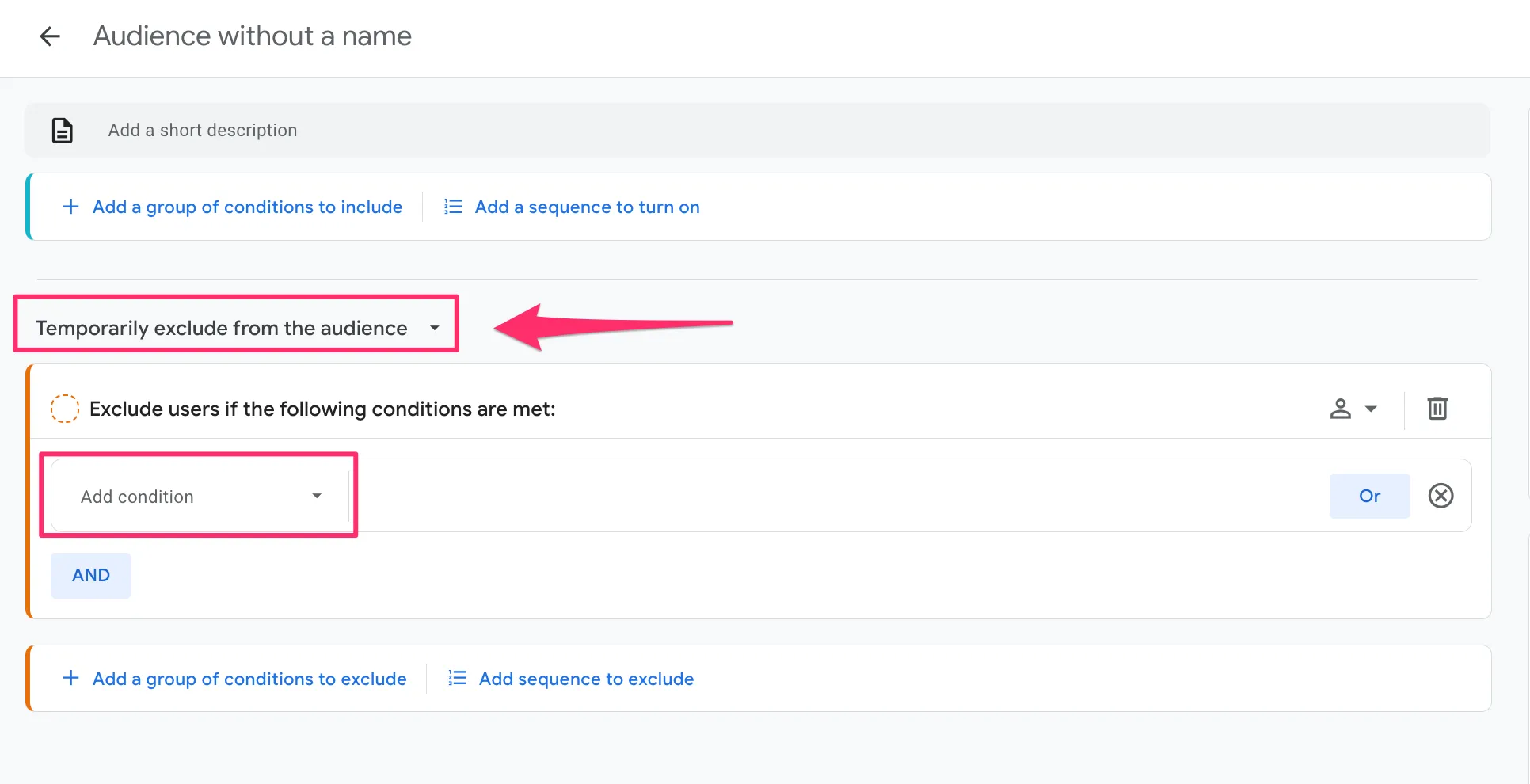Click the plus icon for exclude conditions

70,679
